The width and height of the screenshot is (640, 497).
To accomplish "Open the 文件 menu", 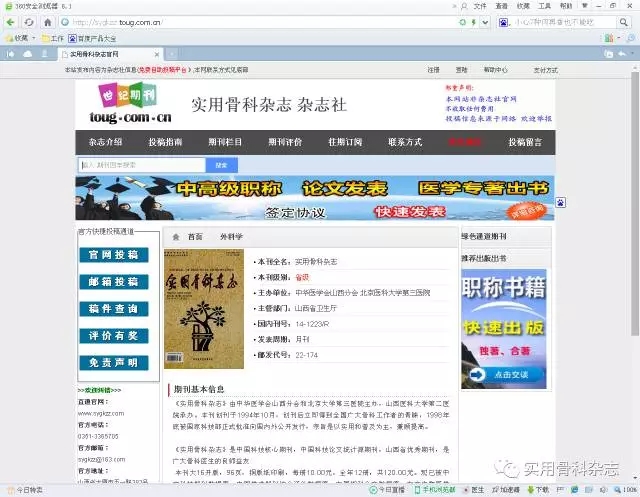I will coord(480,6).
